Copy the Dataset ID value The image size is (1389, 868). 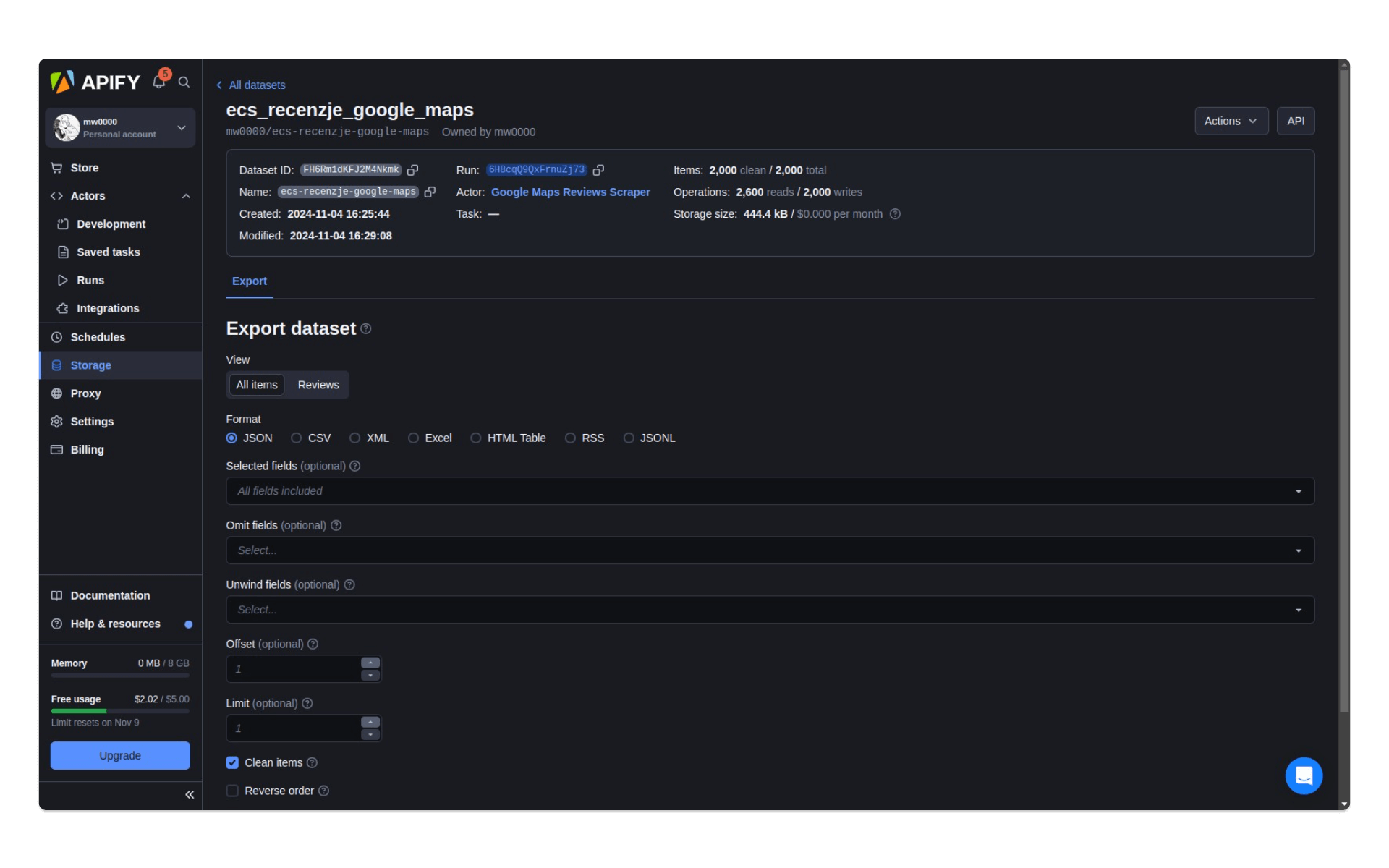413,170
